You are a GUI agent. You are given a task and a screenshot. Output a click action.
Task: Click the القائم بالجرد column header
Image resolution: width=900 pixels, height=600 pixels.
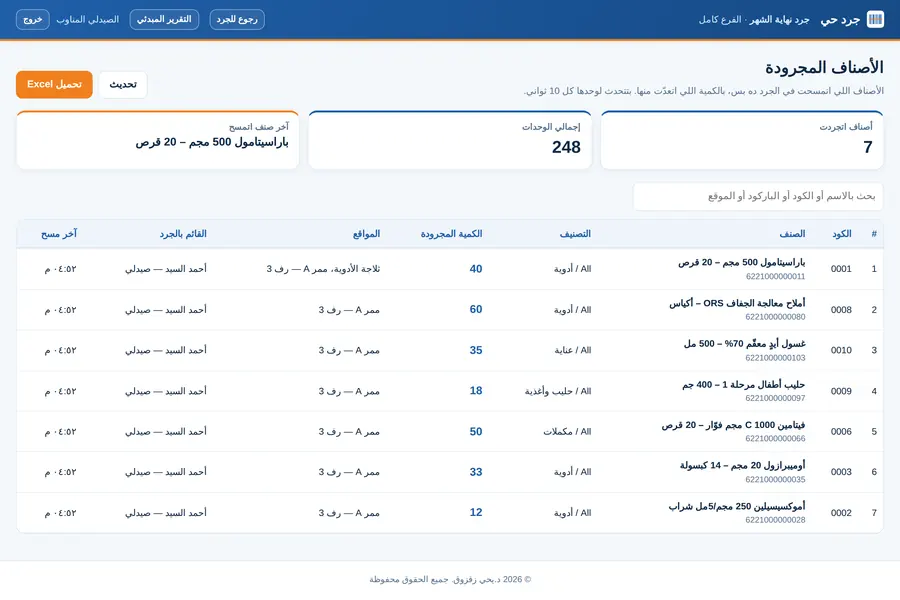click(183, 234)
